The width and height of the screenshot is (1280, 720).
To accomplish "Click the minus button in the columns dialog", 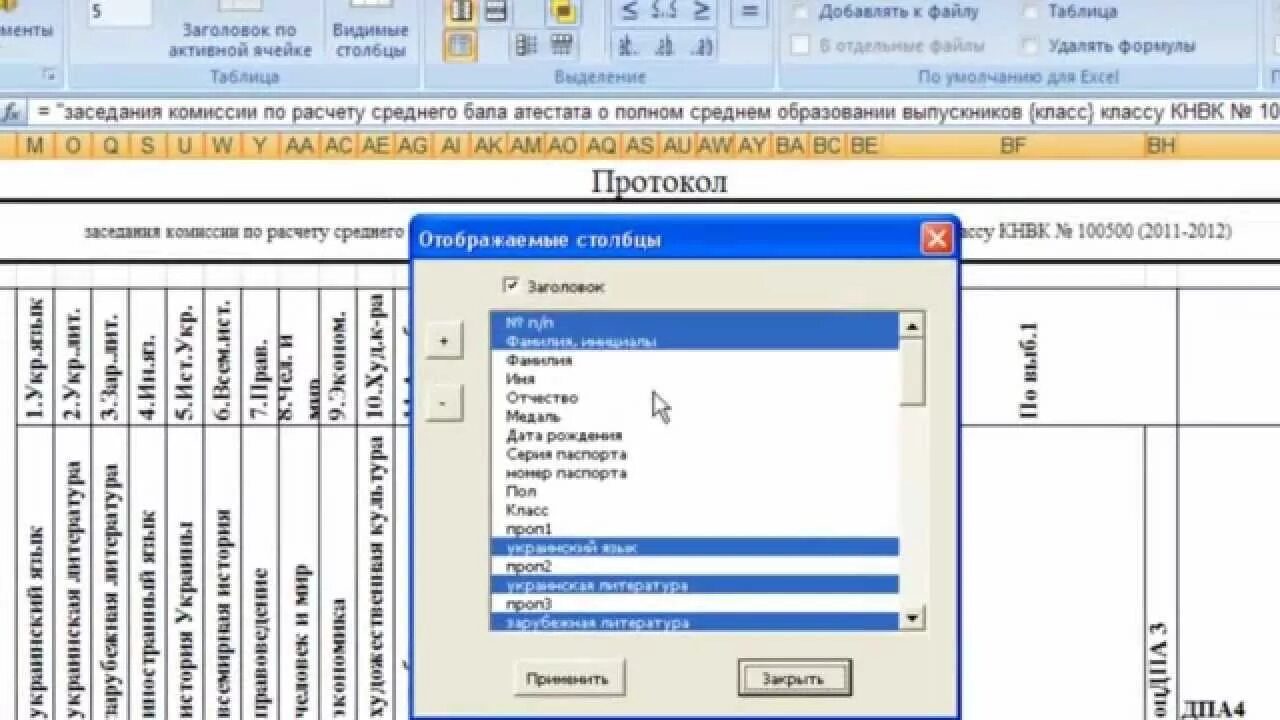I will (444, 404).
